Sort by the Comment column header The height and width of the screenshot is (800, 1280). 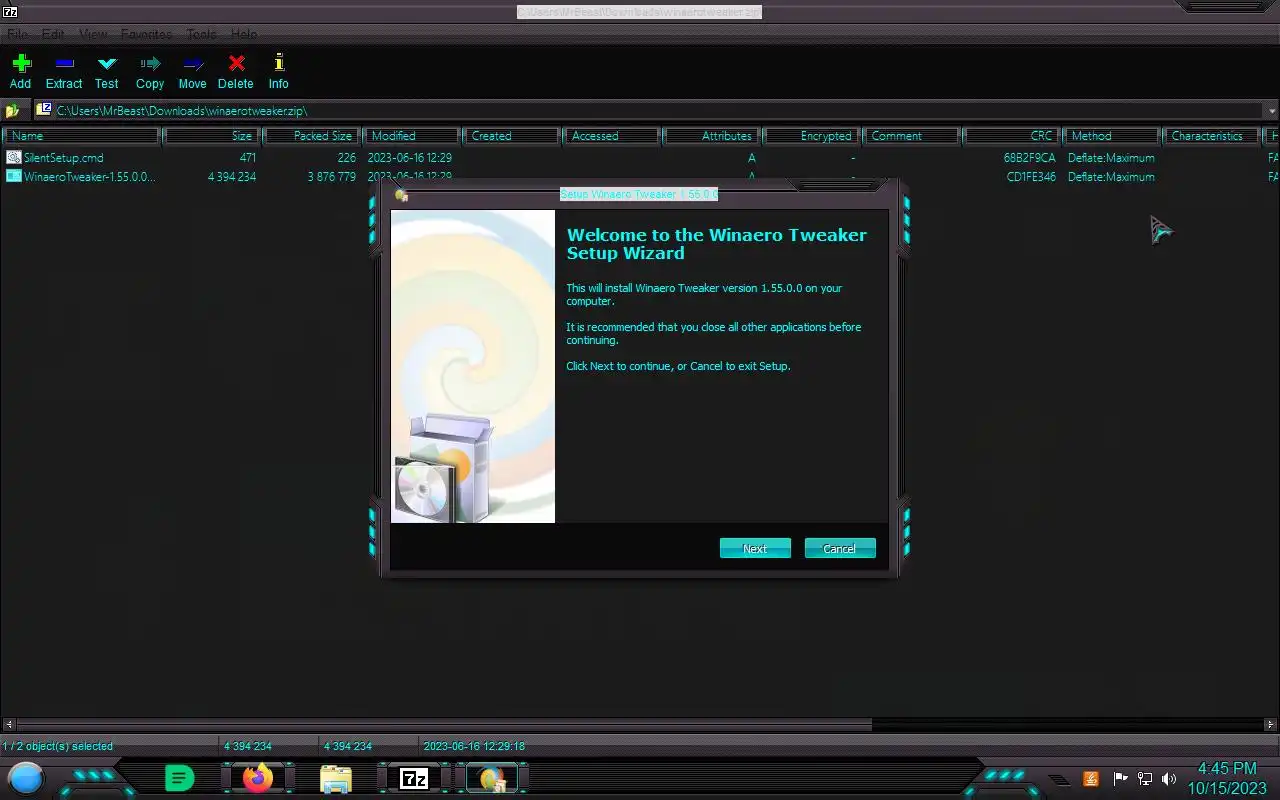pyautogui.click(x=911, y=135)
